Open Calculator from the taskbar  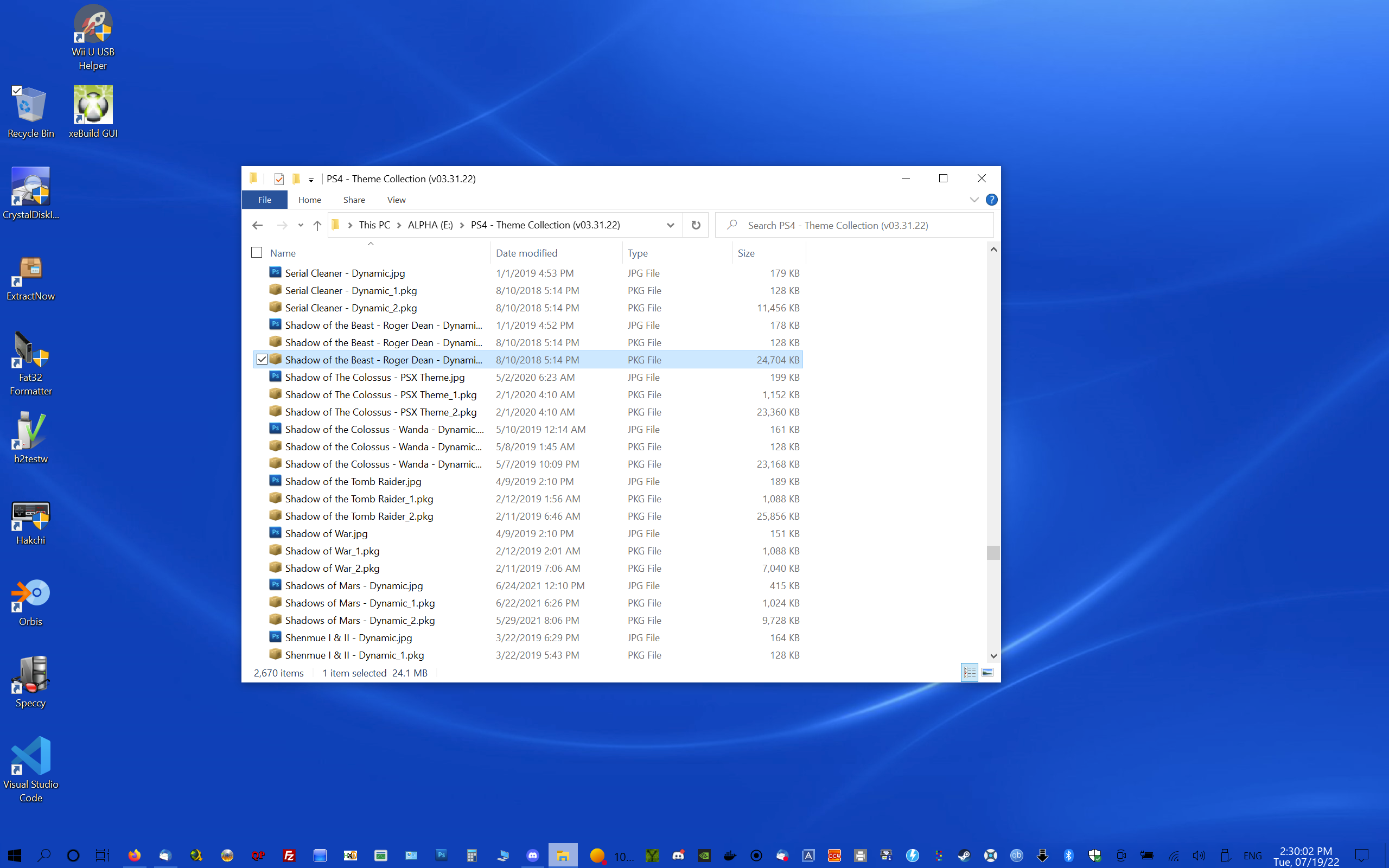(x=472, y=856)
